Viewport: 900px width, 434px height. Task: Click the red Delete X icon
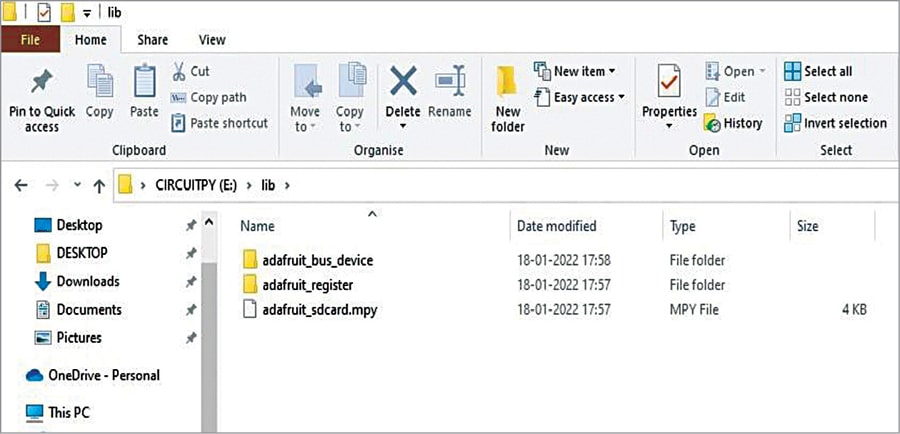[x=403, y=81]
